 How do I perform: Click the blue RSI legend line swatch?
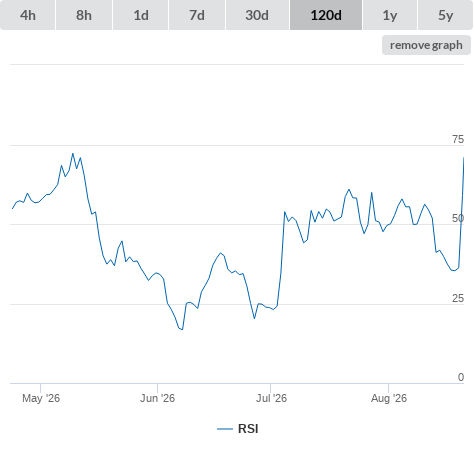coord(225,429)
